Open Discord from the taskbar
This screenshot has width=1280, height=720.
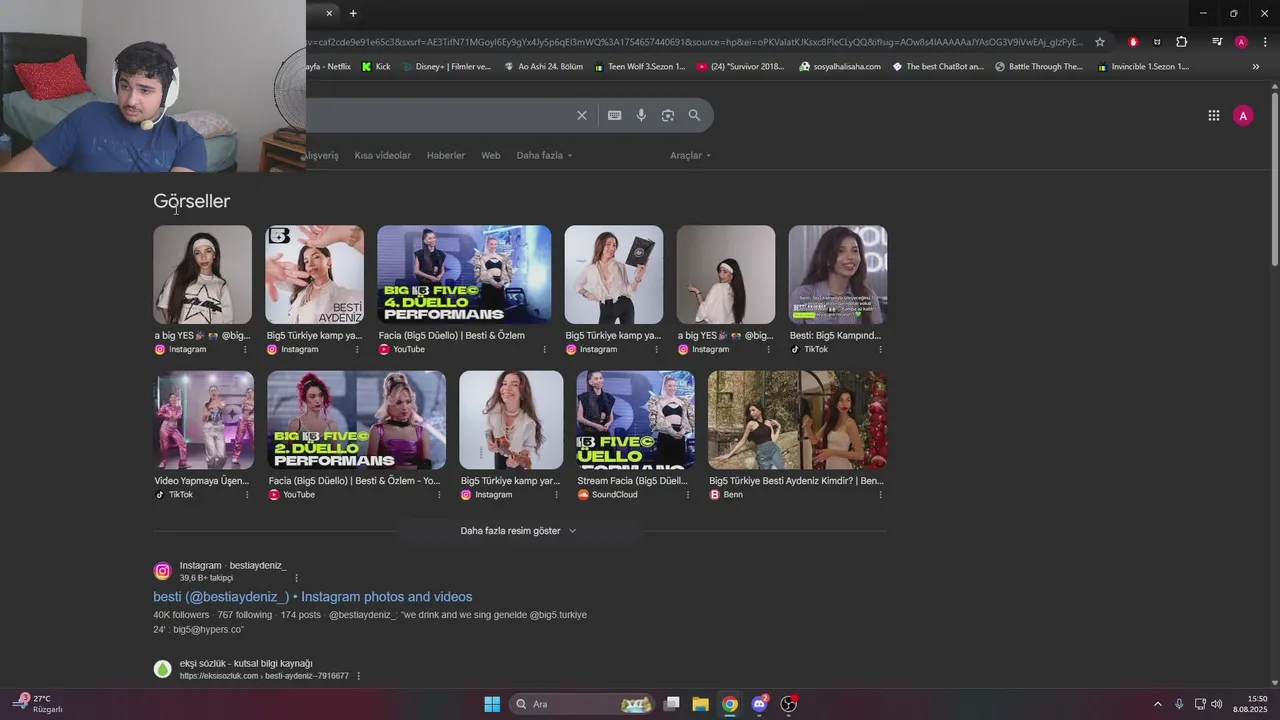[x=759, y=704]
